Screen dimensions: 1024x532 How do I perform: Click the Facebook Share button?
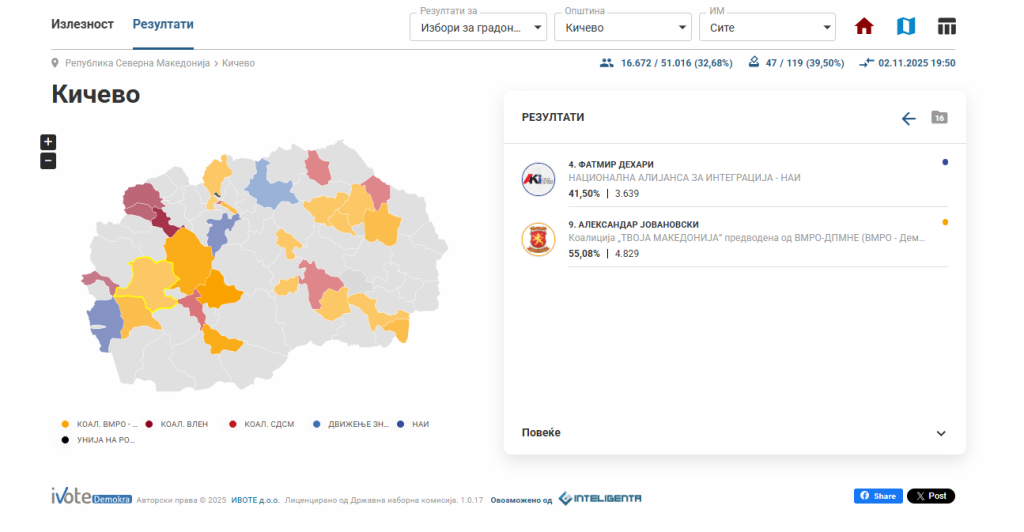(x=878, y=496)
